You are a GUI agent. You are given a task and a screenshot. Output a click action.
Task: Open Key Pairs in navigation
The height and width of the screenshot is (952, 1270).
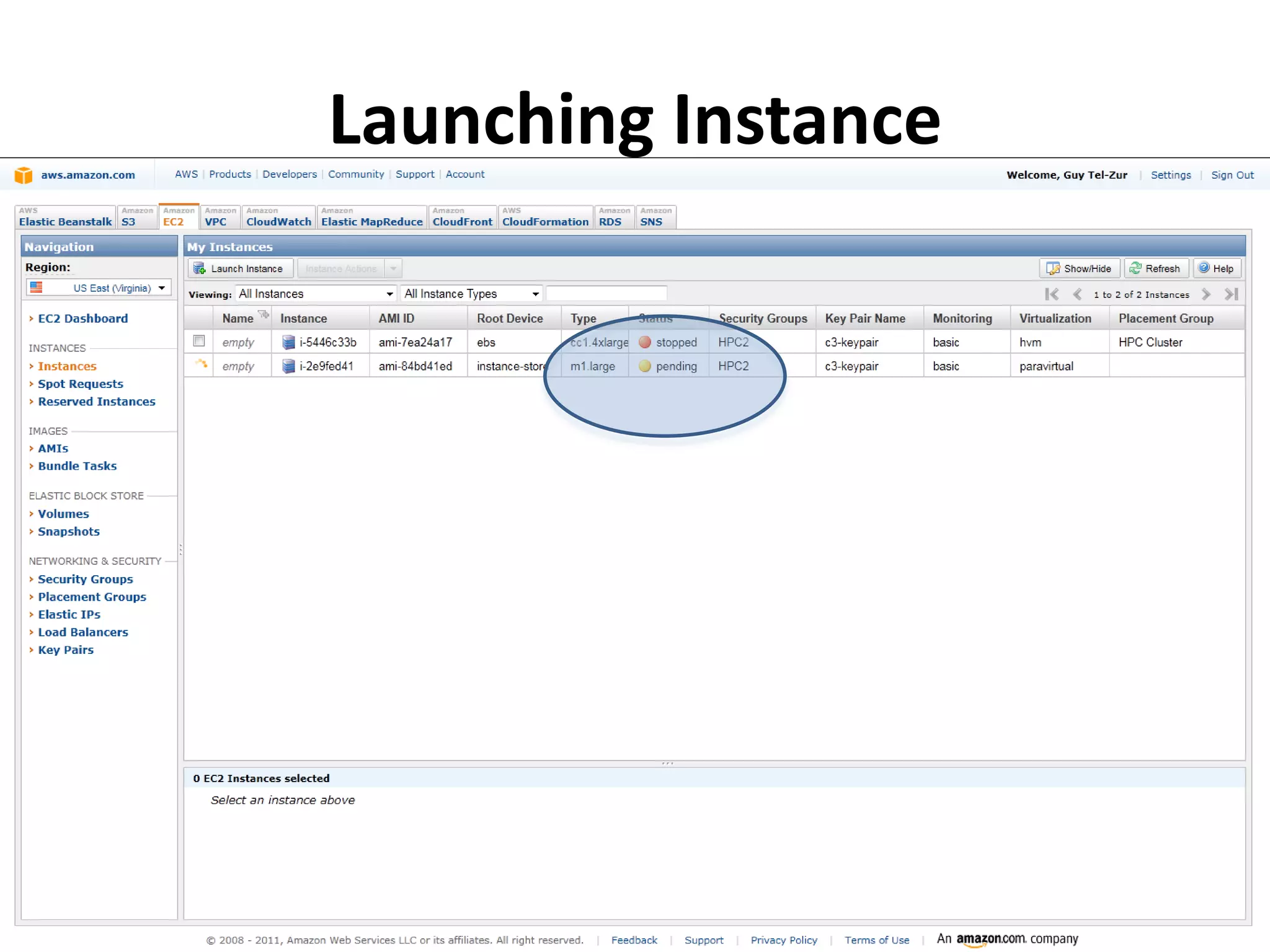tap(66, 650)
